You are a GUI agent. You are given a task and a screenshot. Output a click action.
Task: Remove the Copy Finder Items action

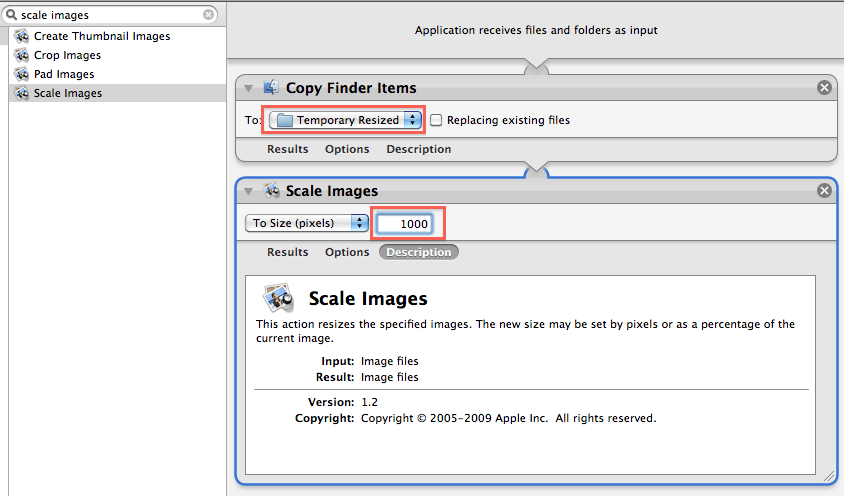click(824, 87)
